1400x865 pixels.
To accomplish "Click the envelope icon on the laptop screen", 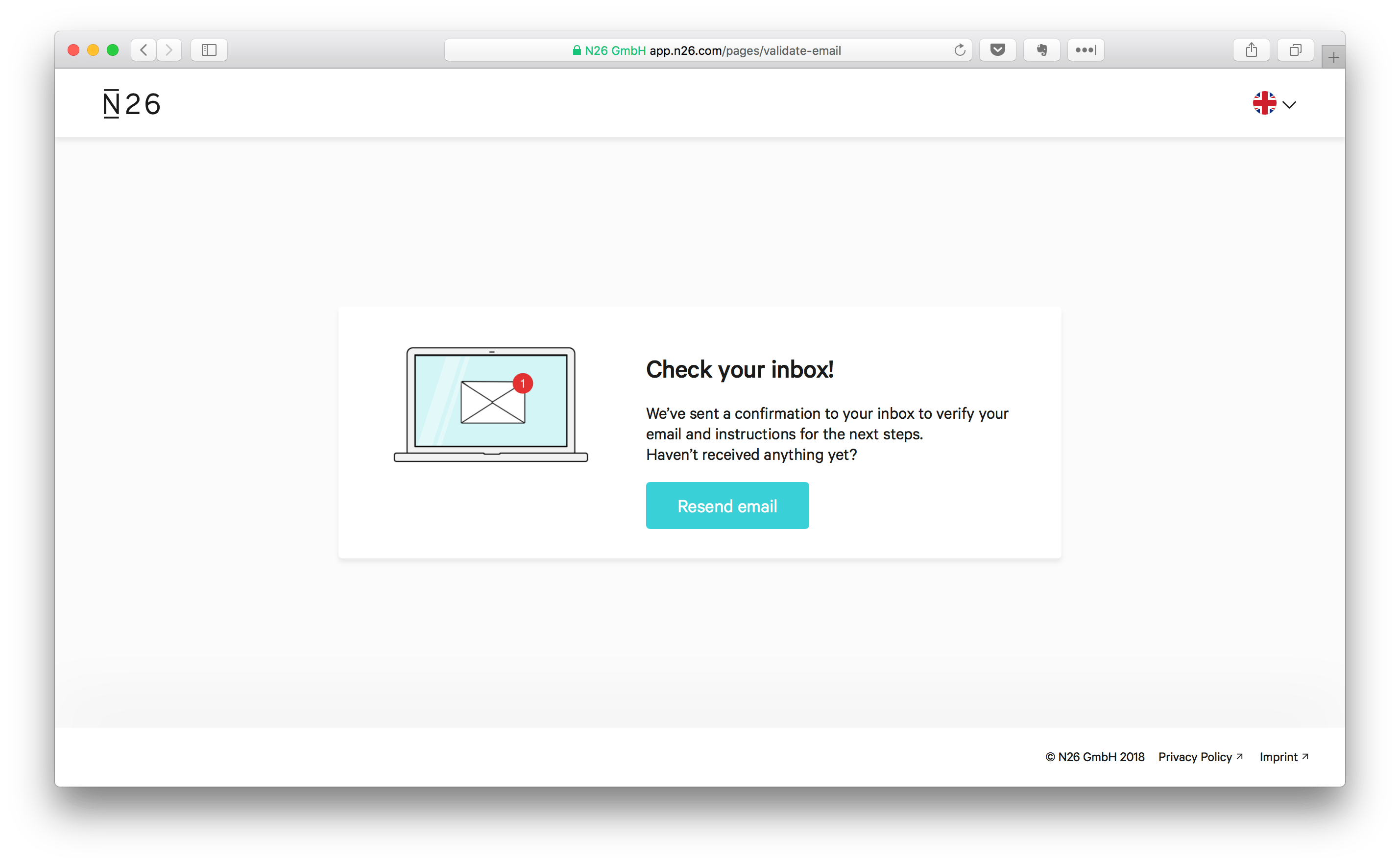I will [x=491, y=406].
